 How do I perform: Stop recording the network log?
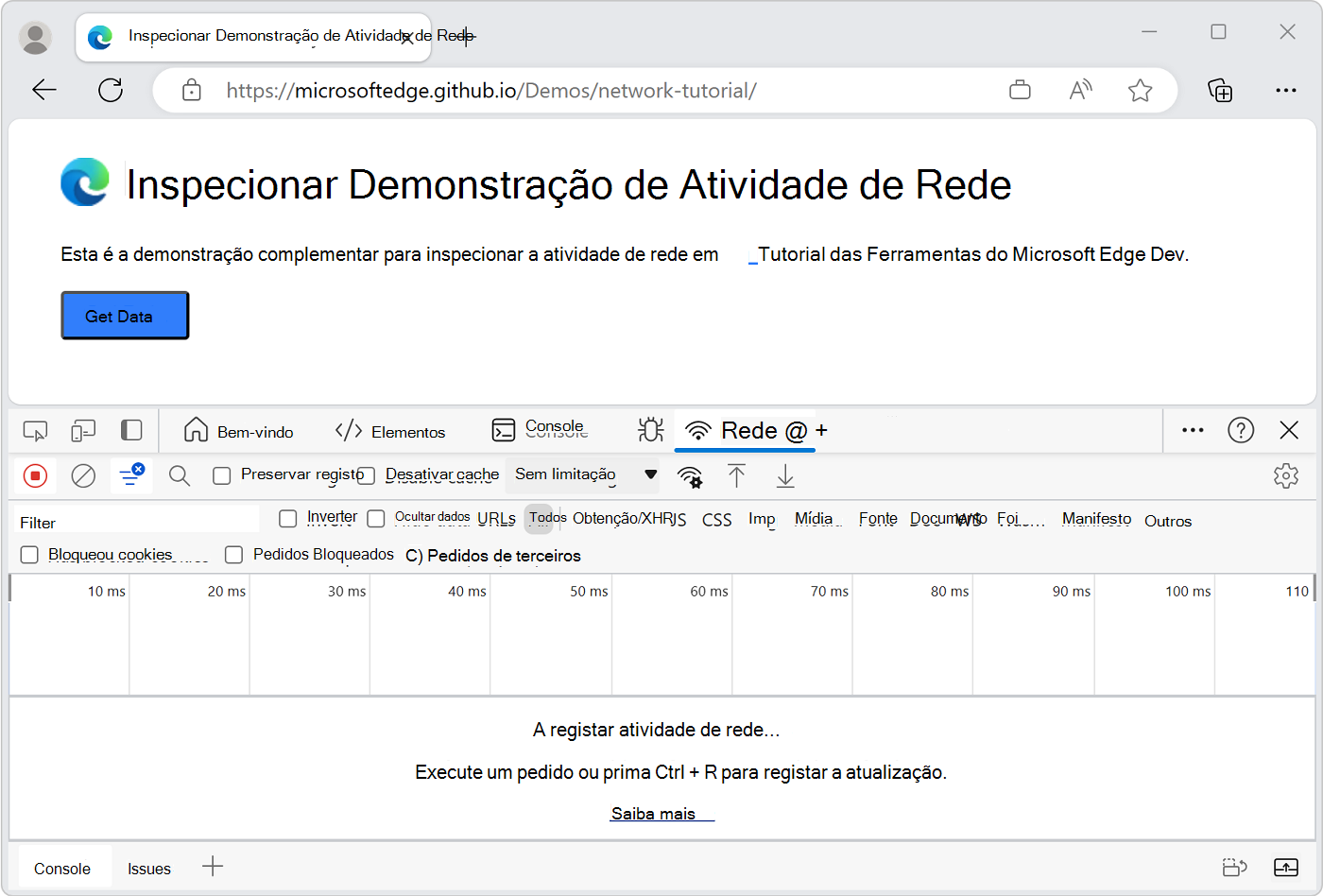click(x=35, y=475)
